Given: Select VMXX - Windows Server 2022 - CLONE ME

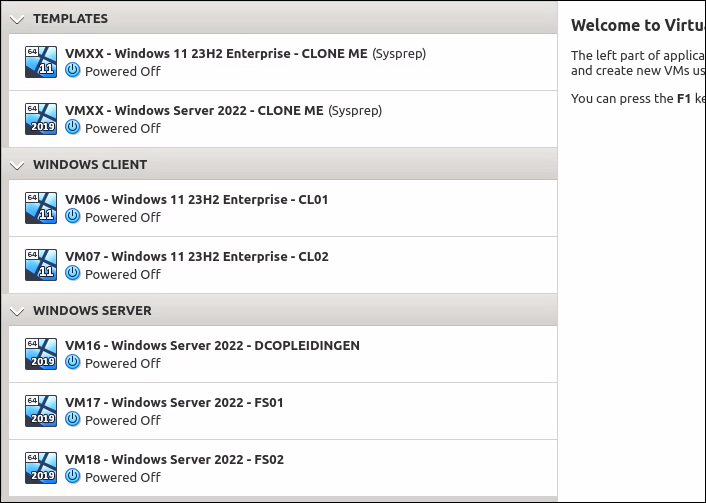Looking at the screenshot, I should coord(283,119).
